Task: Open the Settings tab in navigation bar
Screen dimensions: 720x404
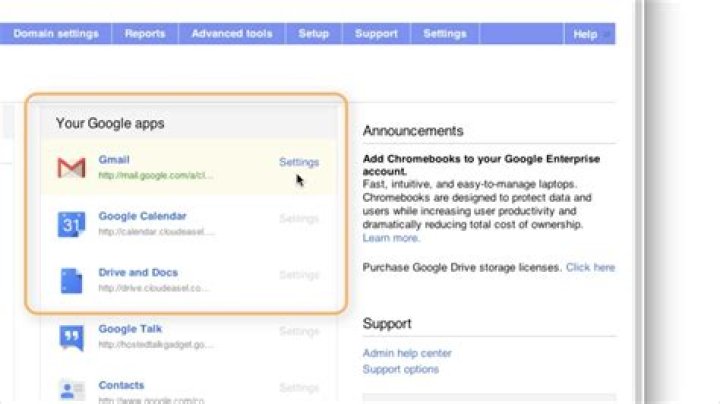Action: [444, 34]
